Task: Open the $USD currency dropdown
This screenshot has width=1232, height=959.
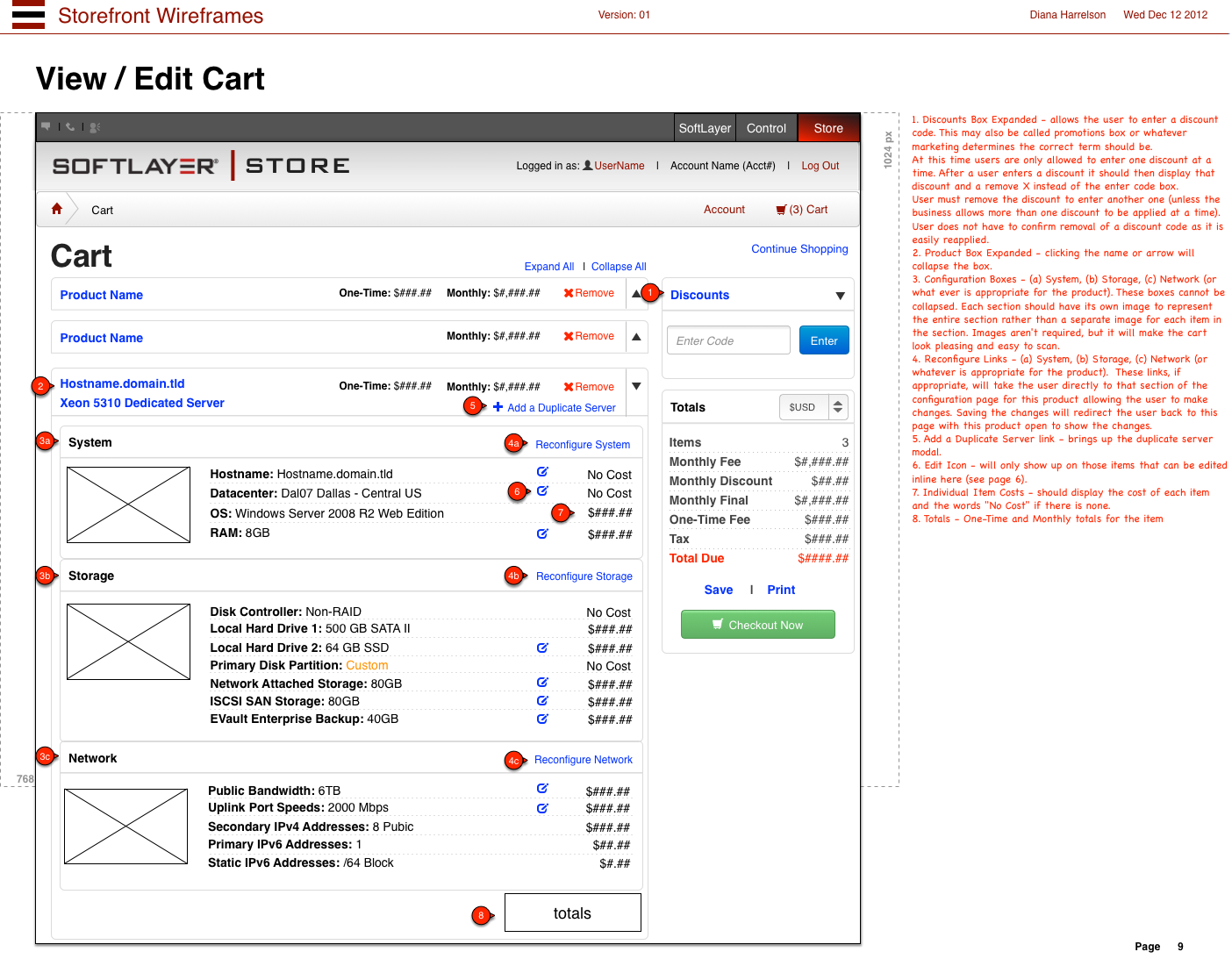Action: (x=813, y=407)
